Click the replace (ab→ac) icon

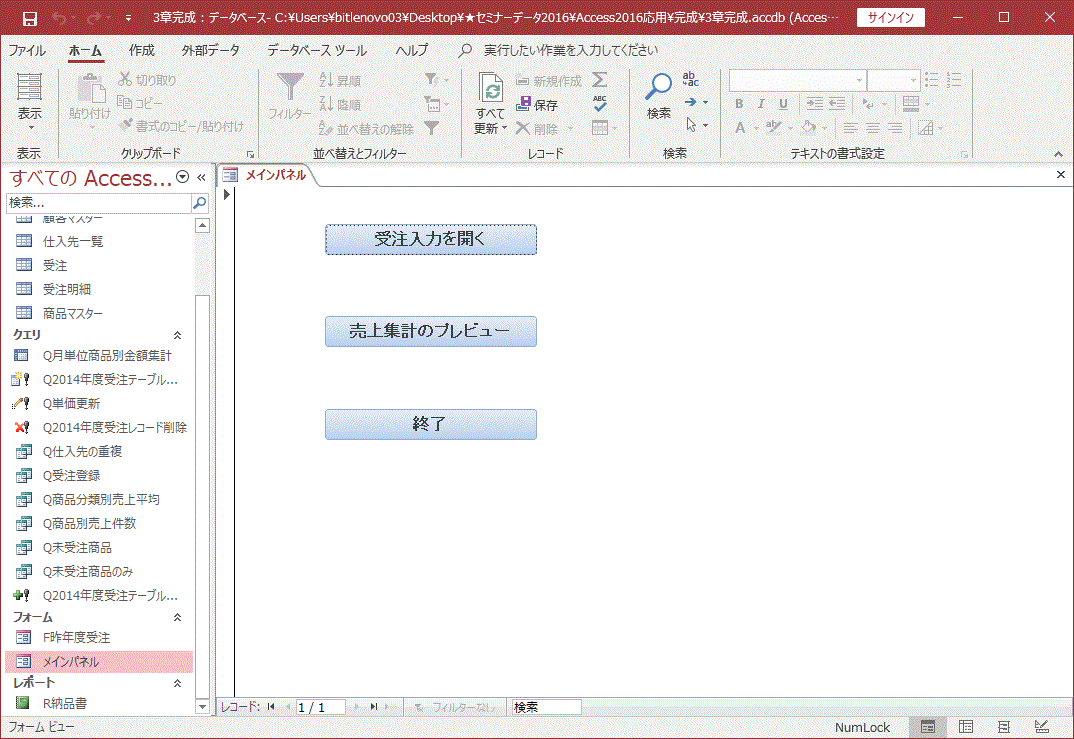(x=690, y=79)
